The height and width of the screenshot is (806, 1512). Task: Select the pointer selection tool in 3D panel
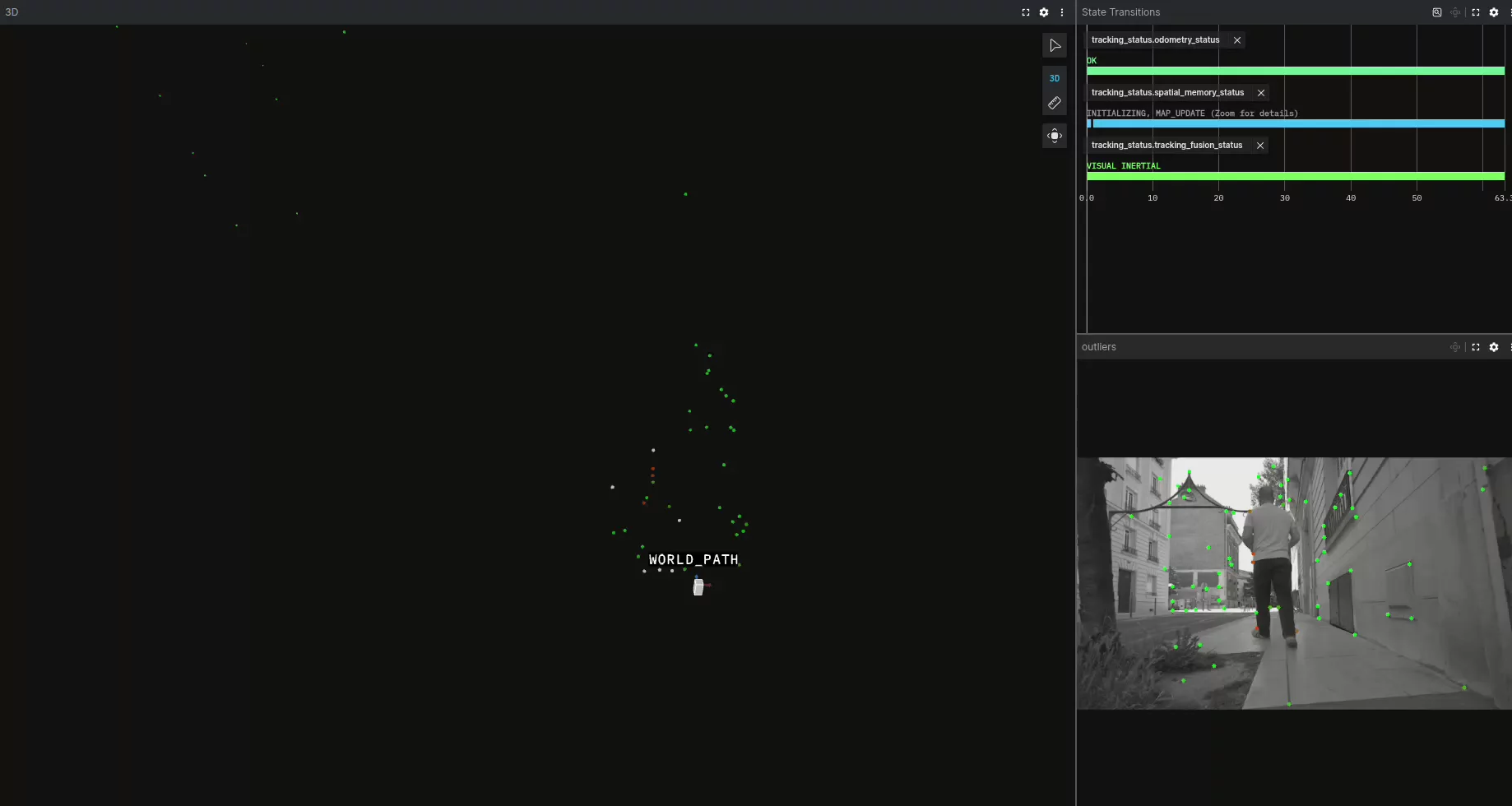(x=1055, y=45)
